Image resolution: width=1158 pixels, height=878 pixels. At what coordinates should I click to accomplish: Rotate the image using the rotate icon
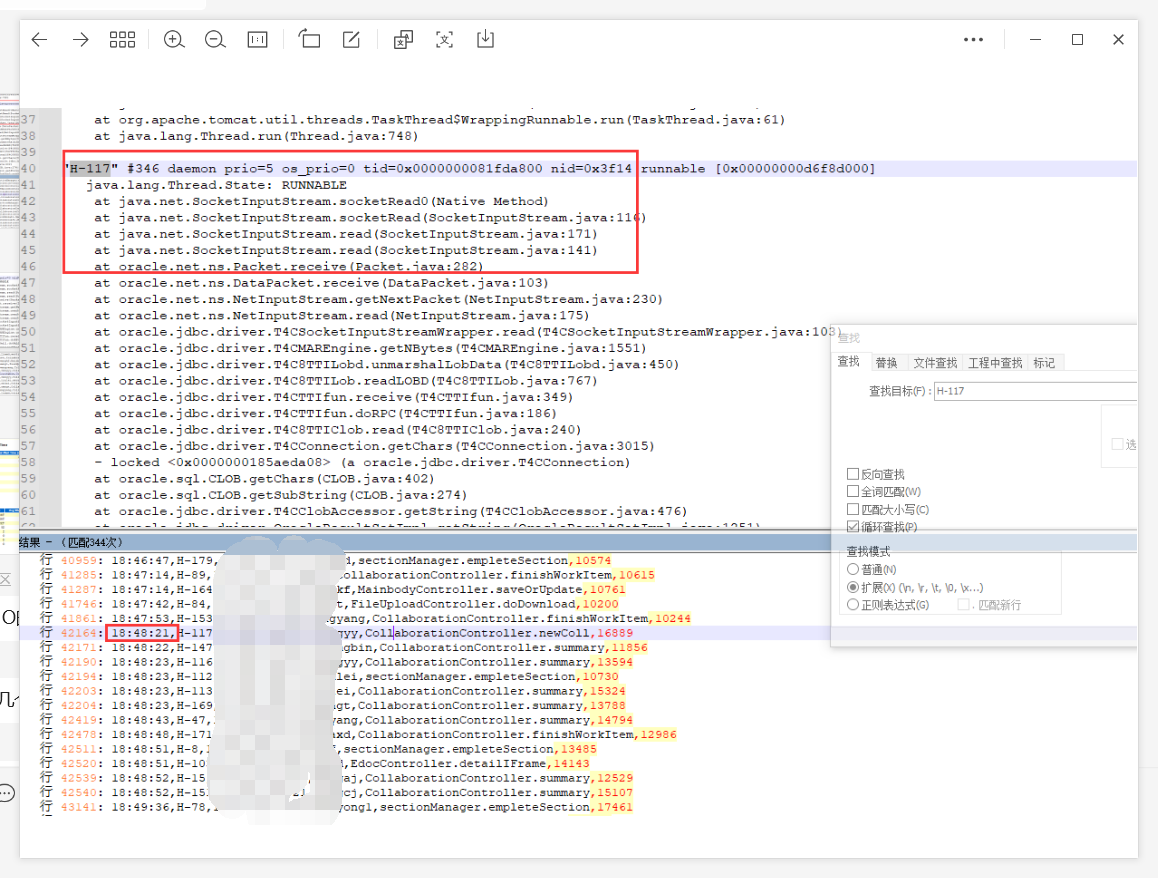(x=309, y=40)
